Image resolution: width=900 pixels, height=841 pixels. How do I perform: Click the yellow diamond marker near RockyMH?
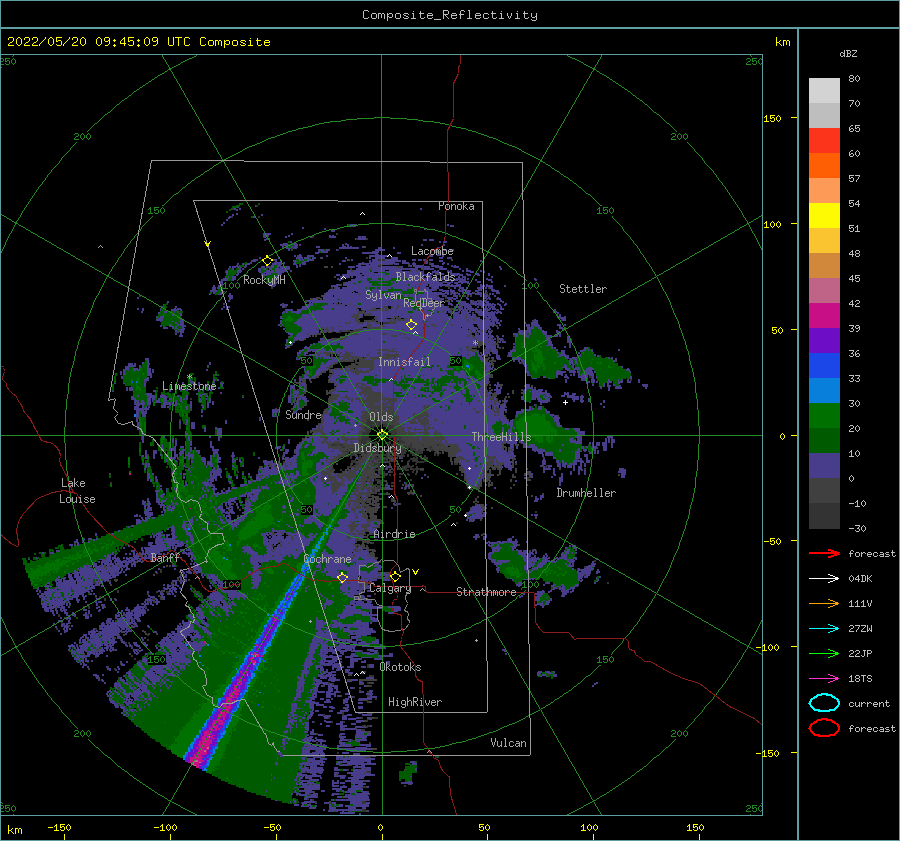[267, 261]
